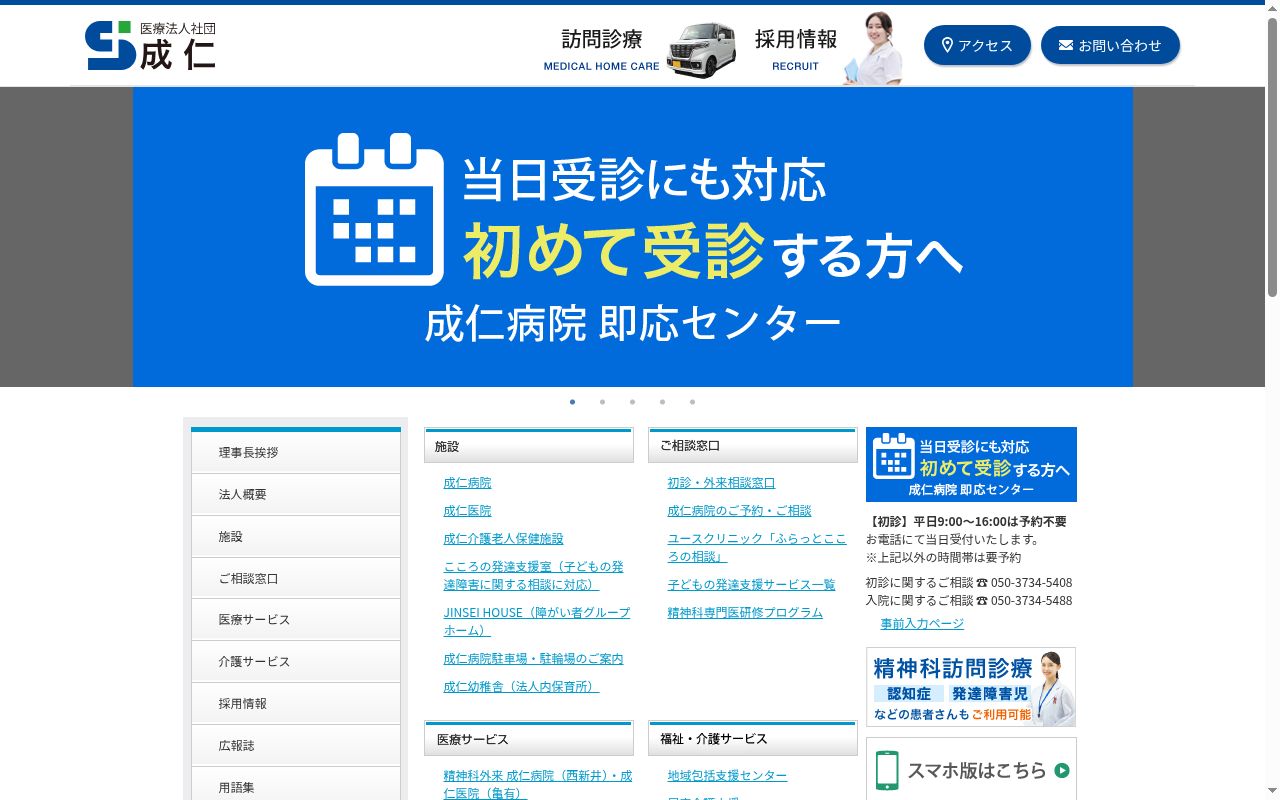
Task: Follow the 成仁病院 link
Action: 467,482
